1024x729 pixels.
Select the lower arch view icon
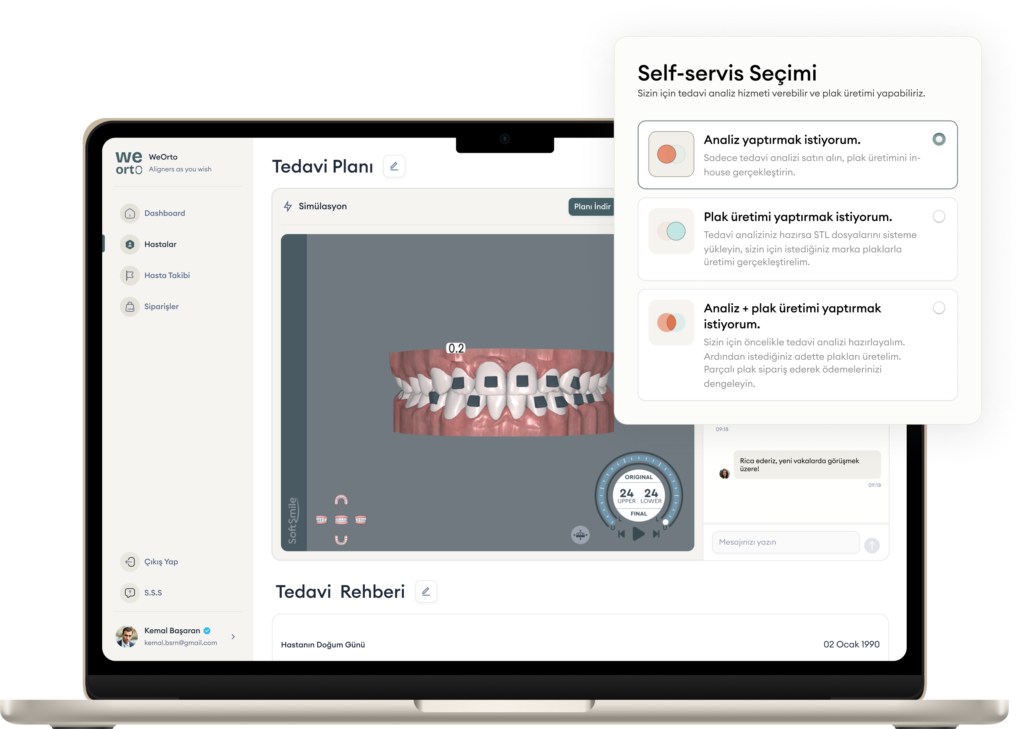click(341, 540)
